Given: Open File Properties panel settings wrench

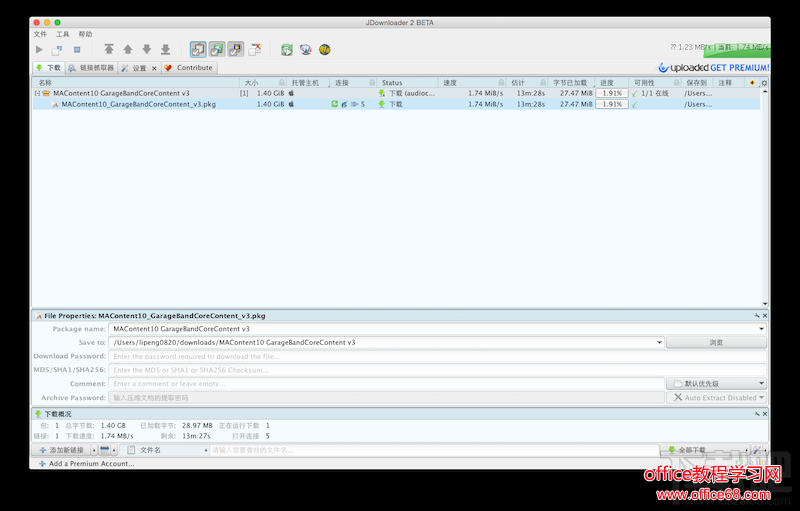Looking at the screenshot, I should [x=757, y=316].
